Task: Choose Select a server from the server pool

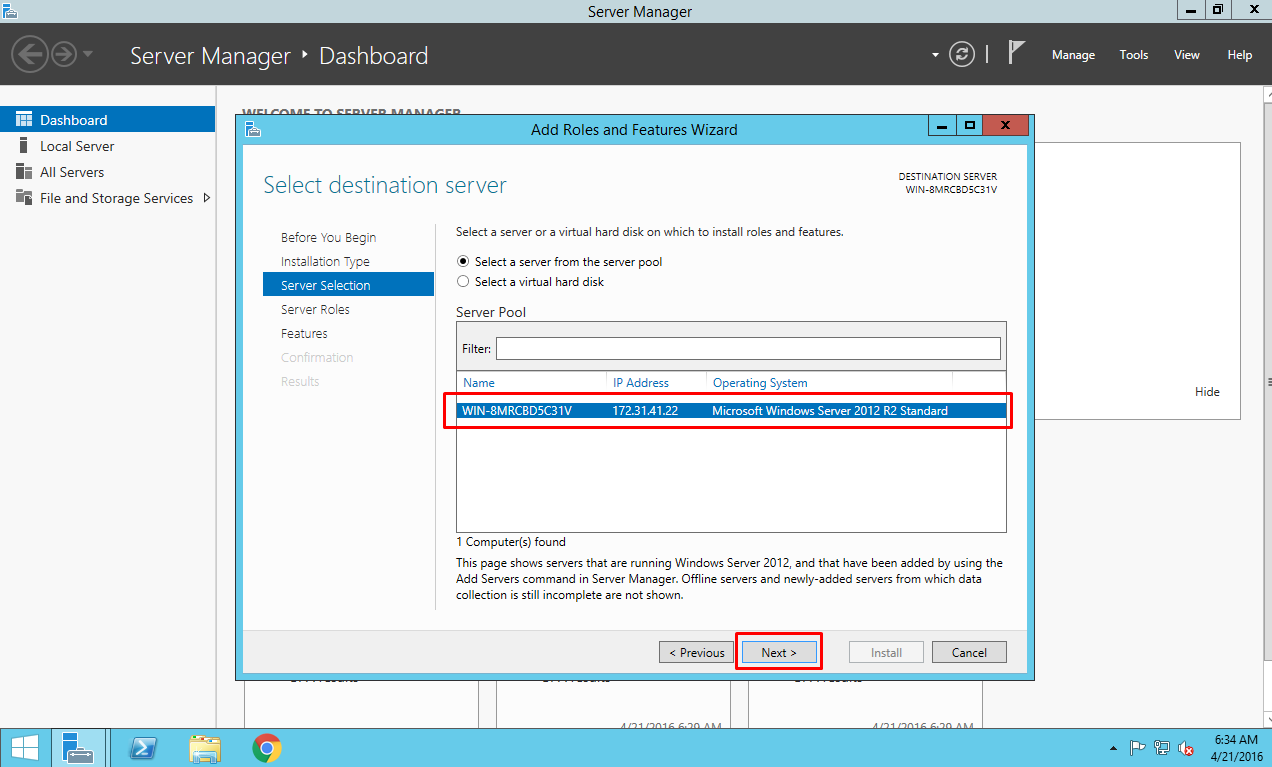Action: point(462,262)
